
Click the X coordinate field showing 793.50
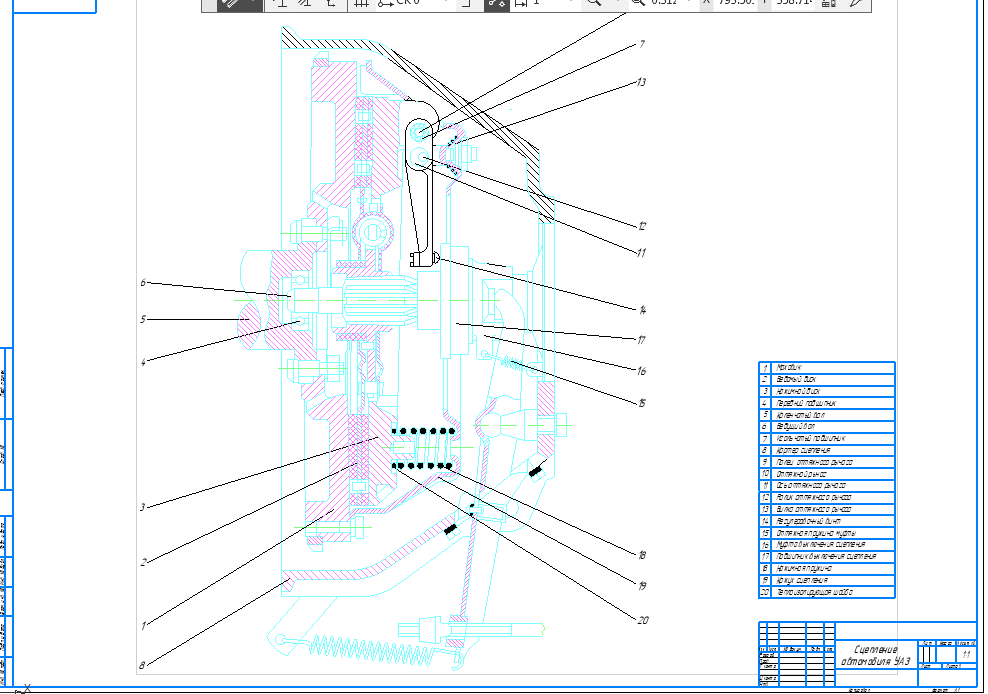[735, 3]
